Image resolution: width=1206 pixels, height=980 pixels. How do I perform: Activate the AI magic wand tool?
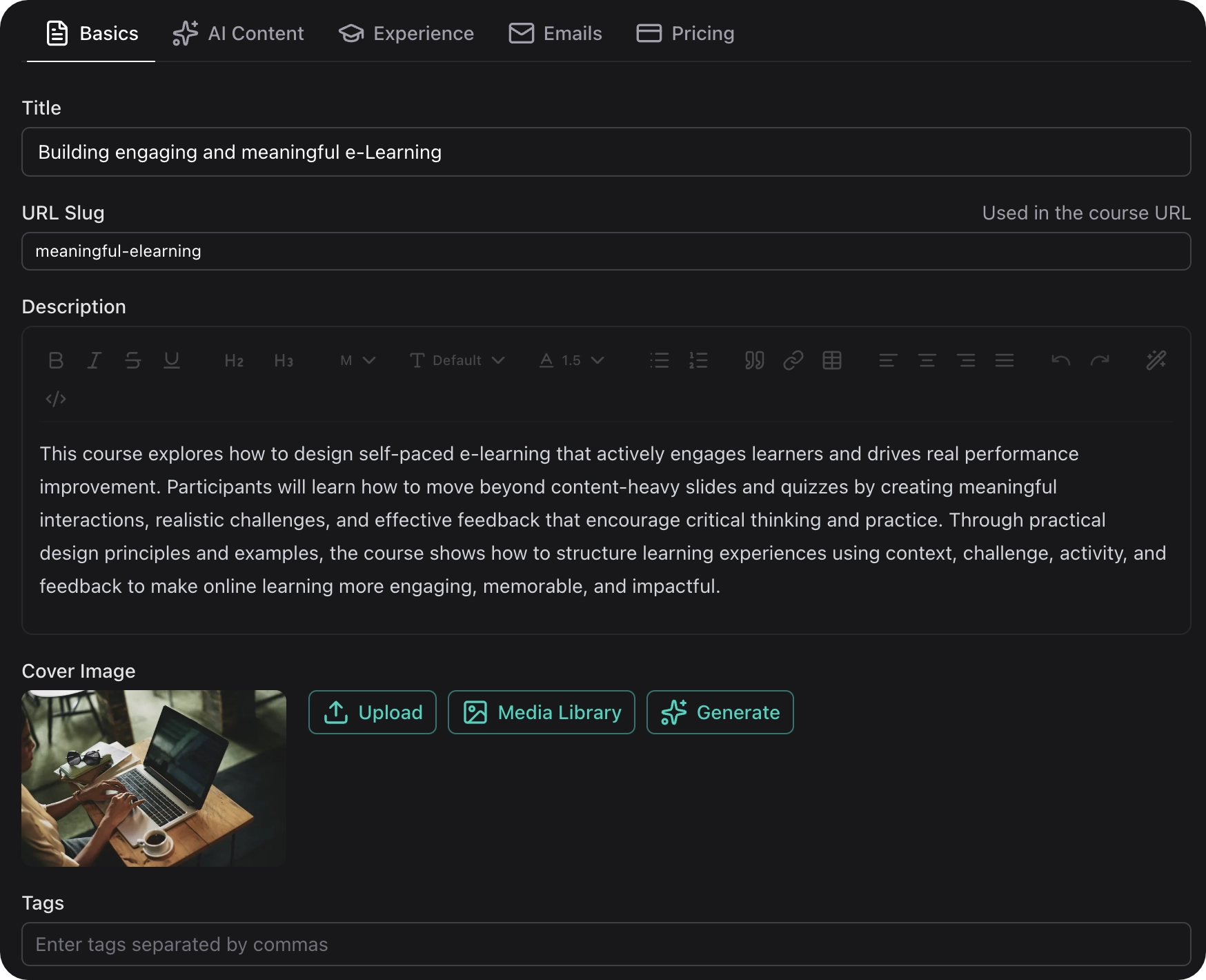point(1156,360)
